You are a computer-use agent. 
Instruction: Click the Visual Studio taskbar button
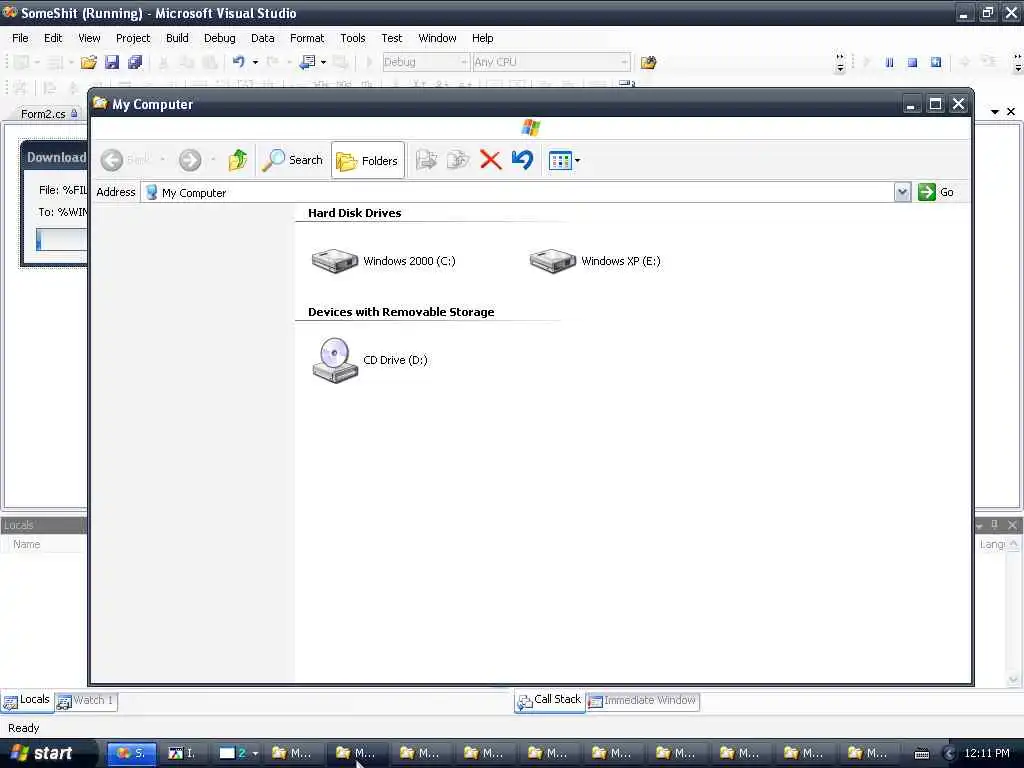pos(131,753)
